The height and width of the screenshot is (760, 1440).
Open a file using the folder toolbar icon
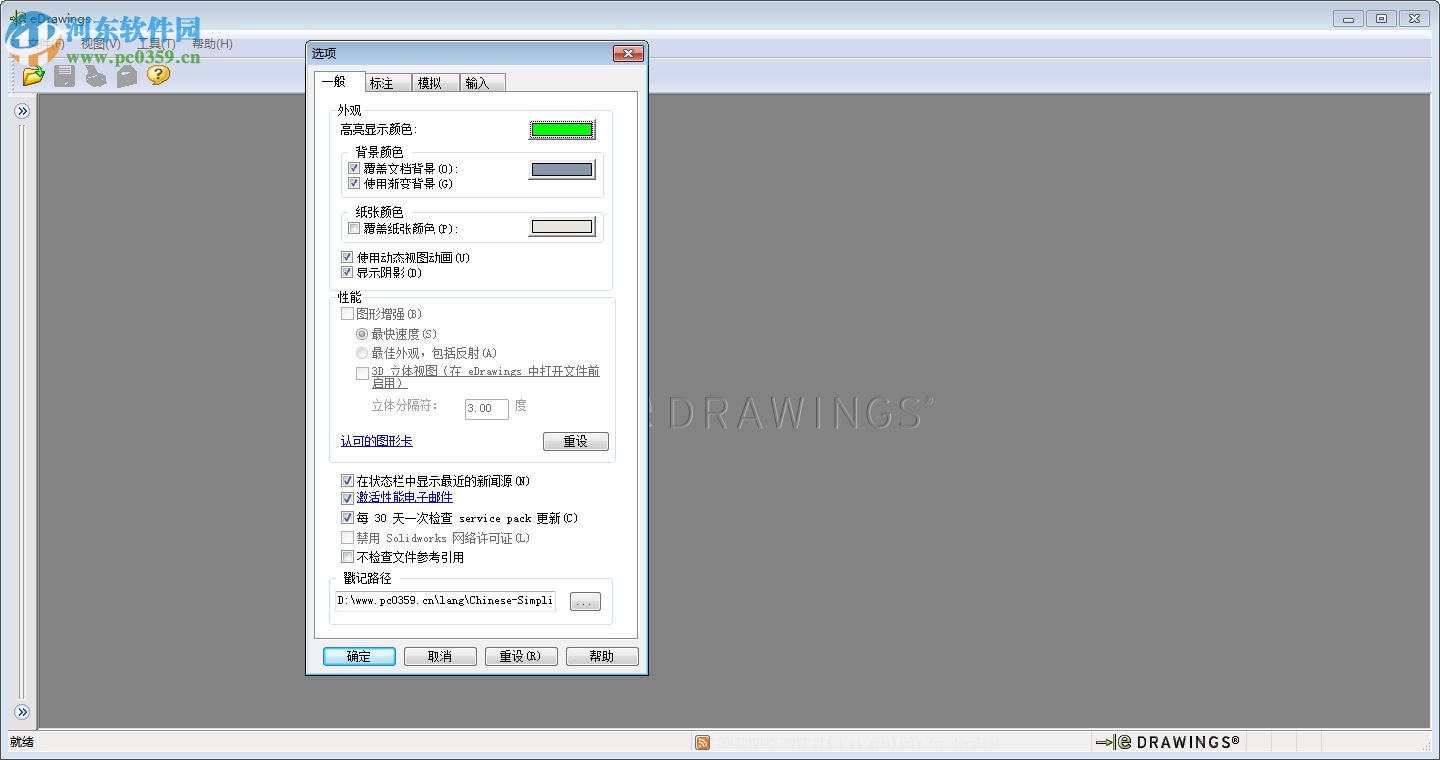(33, 75)
